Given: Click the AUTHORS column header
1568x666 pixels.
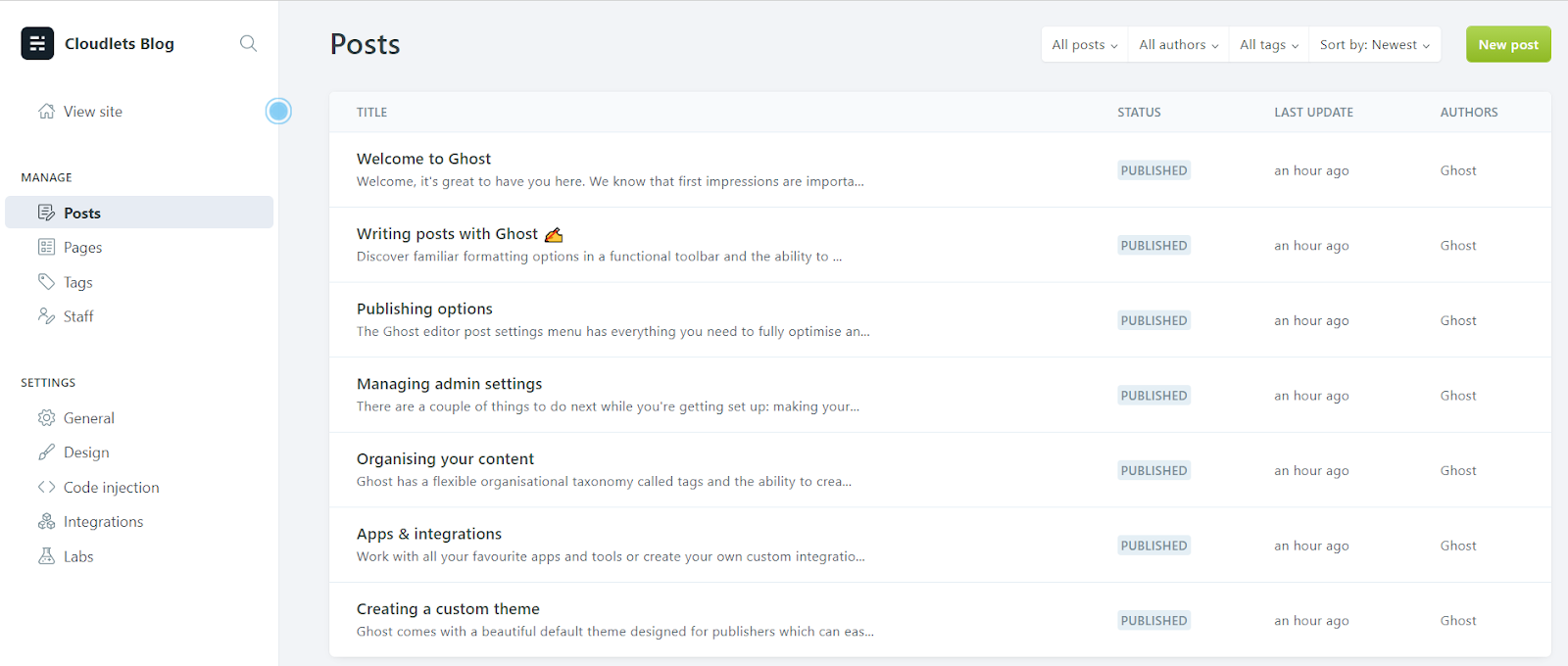Looking at the screenshot, I should tap(1469, 113).
